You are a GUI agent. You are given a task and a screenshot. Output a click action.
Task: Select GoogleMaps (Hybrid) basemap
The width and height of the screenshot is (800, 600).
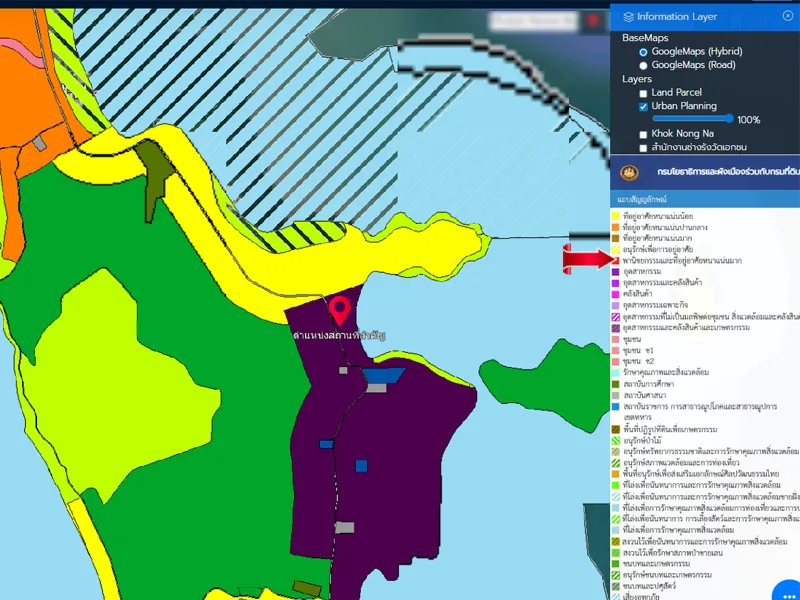(x=643, y=51)
